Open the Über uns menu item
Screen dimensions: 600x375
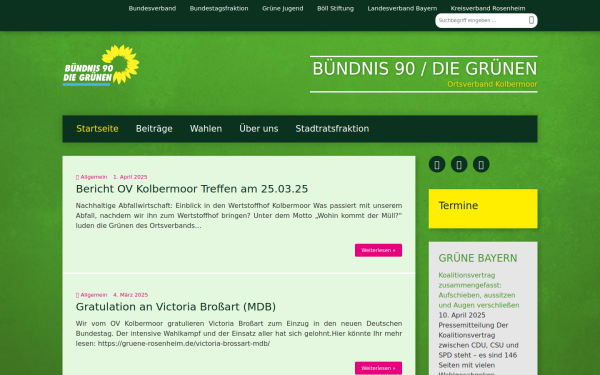click(x=259, y=129)
